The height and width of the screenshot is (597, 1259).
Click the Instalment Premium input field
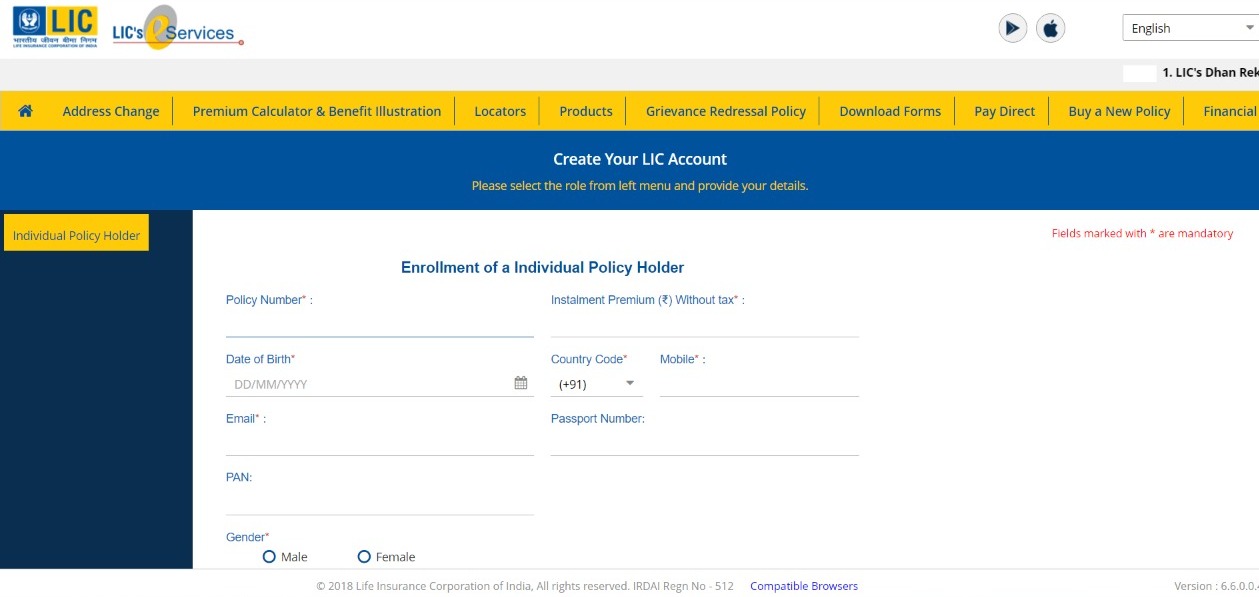[x=705, y=324]
